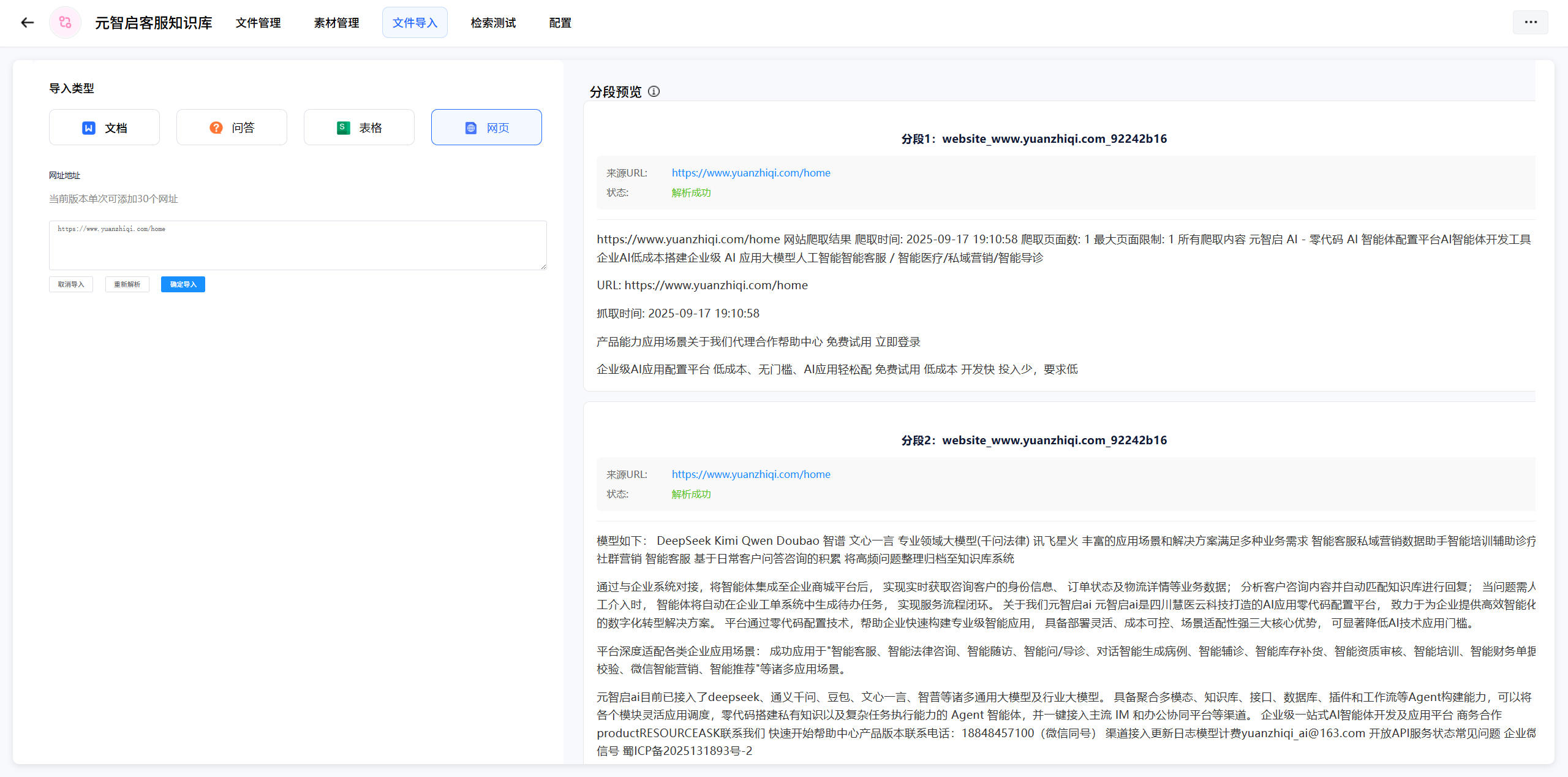Click the 分段2 segment title heading
Screen dimensions: 1568x777
click(x=1034, y=440)
